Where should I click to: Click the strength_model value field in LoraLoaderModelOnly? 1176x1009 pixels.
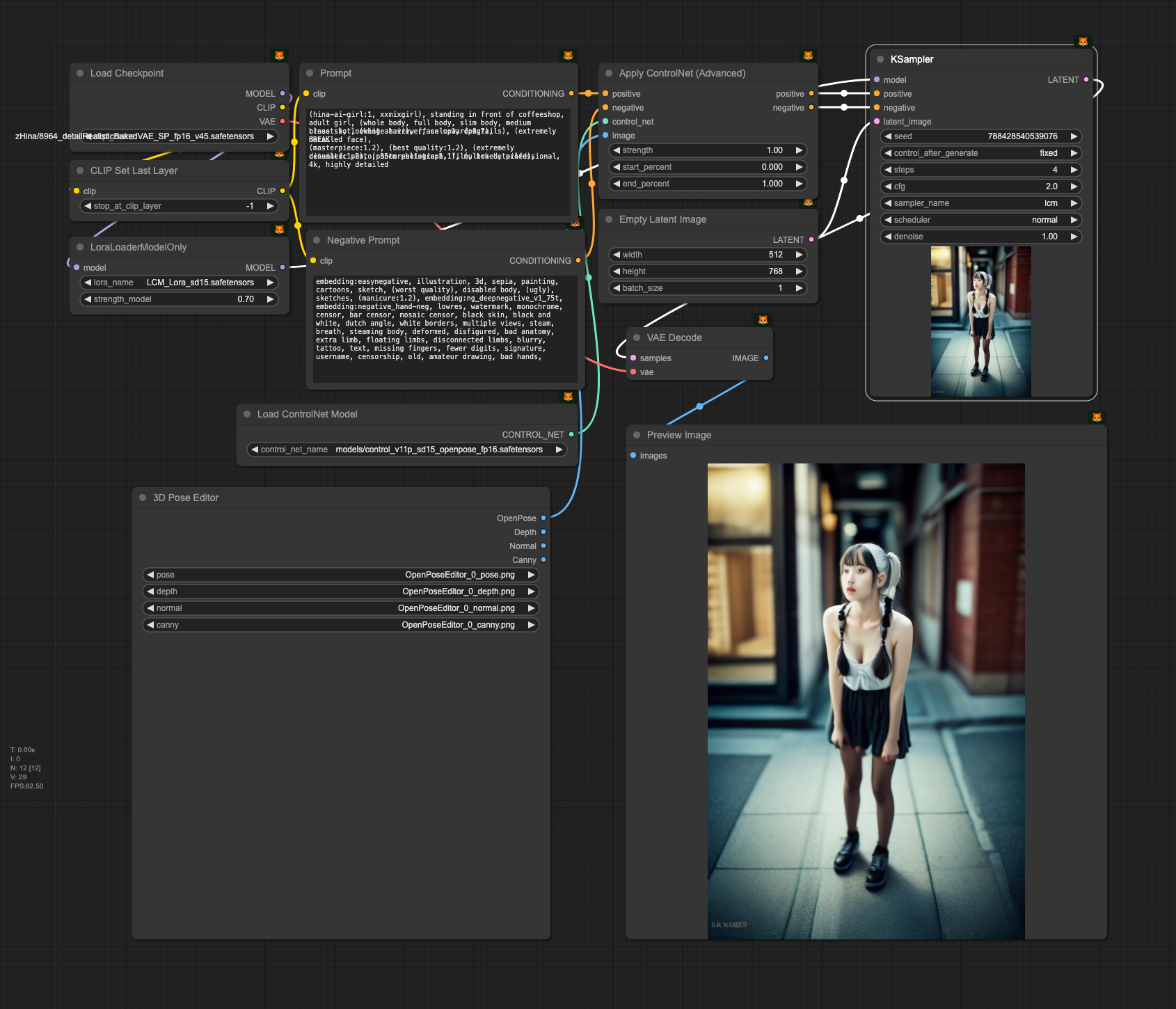tap(180, 299)
